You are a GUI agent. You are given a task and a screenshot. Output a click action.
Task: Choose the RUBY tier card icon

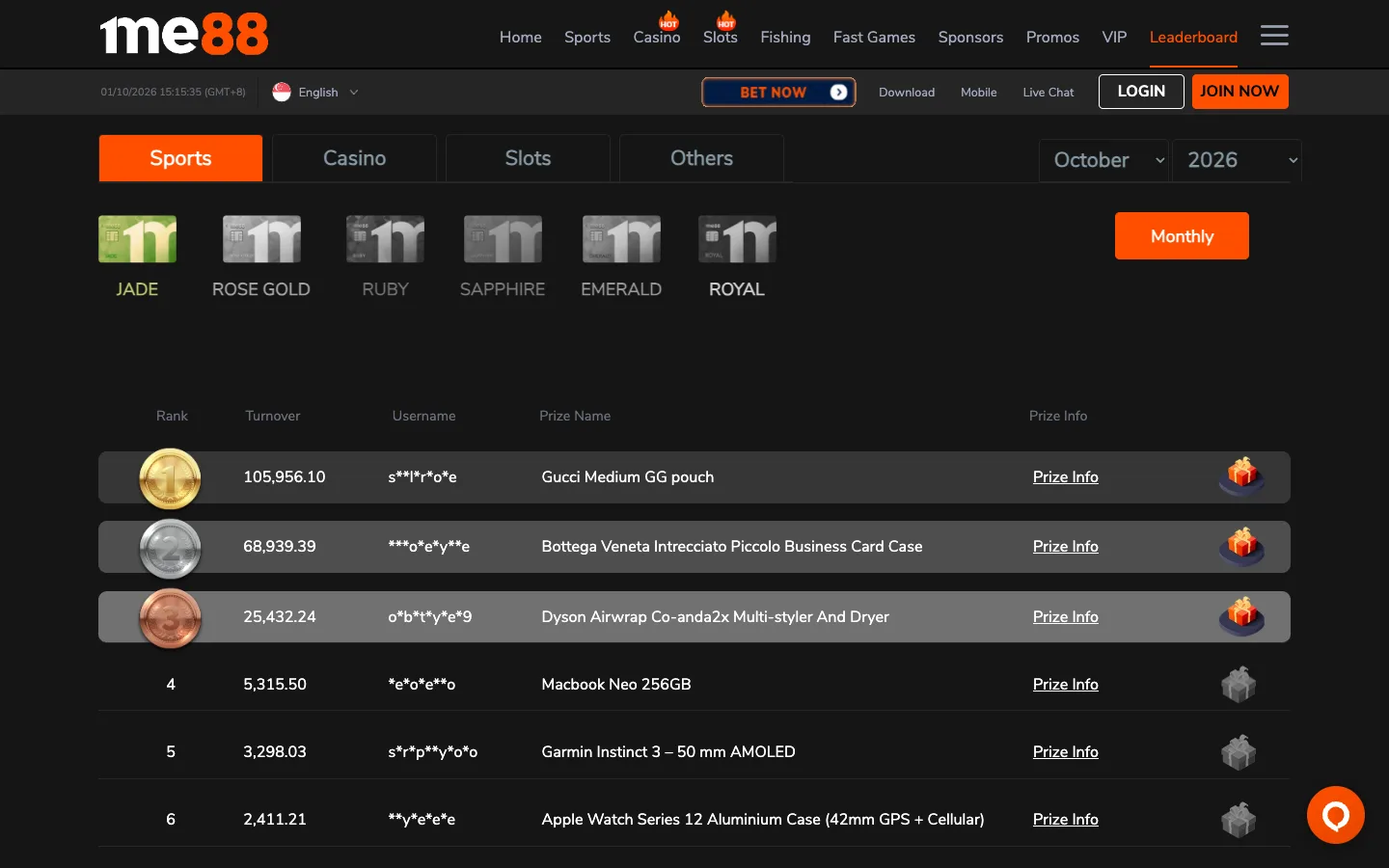tap(385, 239)
